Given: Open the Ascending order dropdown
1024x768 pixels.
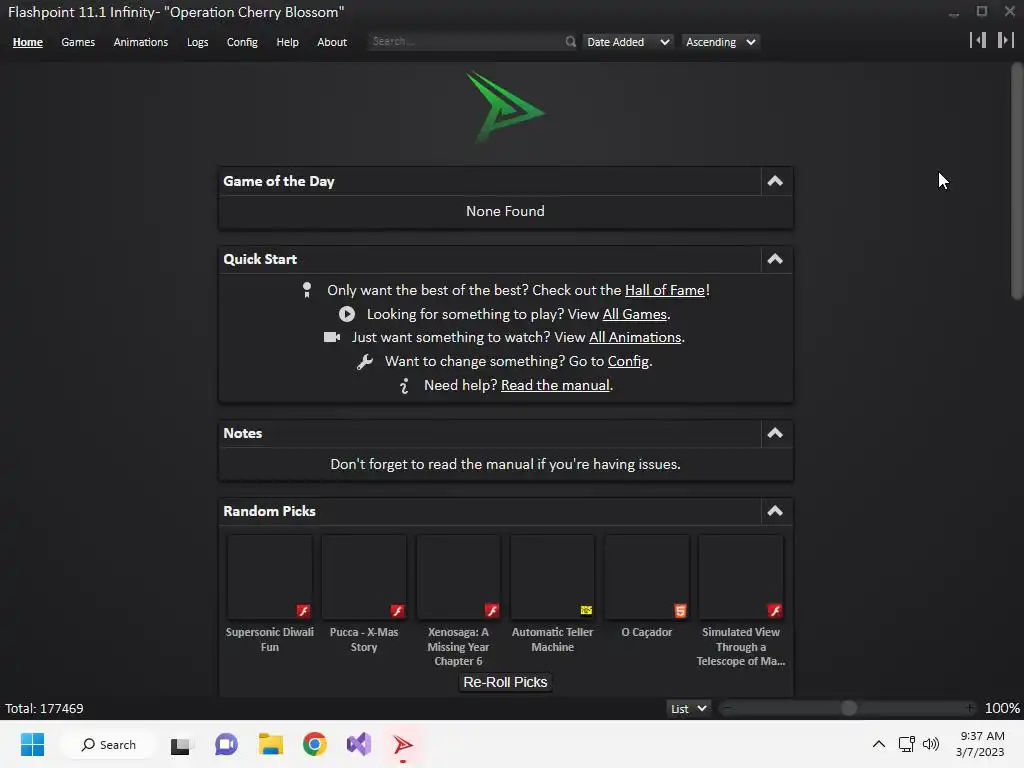Looking at the screenshot, I should click(x=720, y=42).
